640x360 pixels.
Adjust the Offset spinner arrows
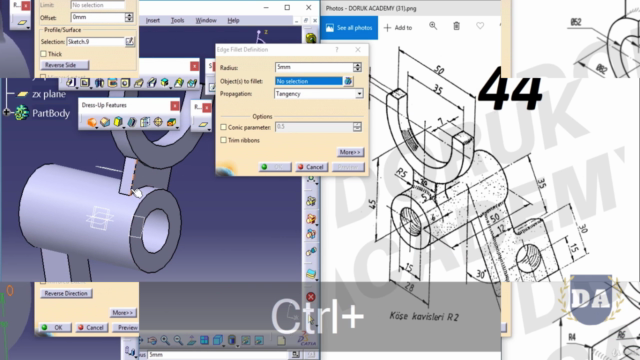tap(129, 17)
